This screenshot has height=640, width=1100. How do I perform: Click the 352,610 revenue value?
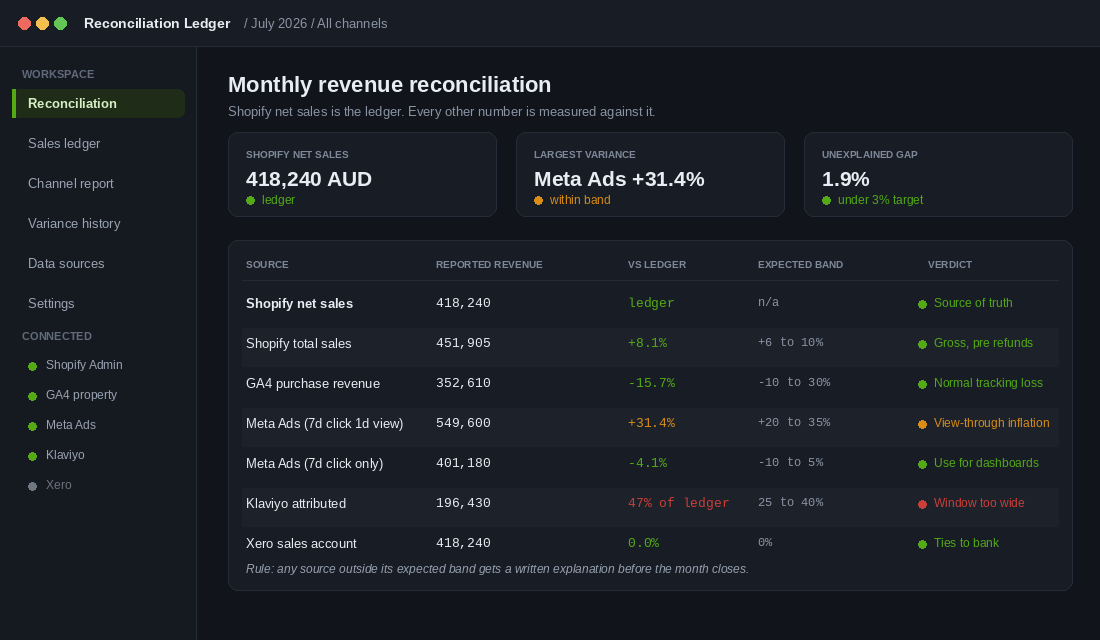click(463, 383)
